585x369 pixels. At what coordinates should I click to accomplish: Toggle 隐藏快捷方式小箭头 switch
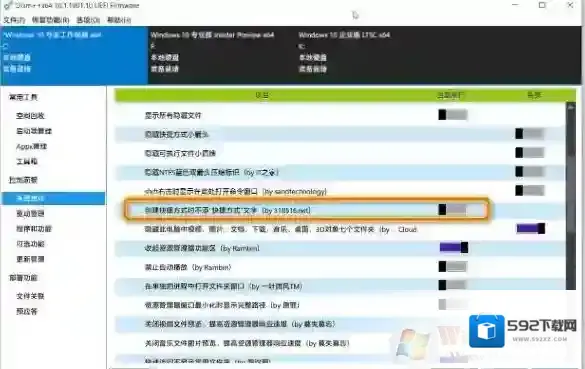[530, 134]
